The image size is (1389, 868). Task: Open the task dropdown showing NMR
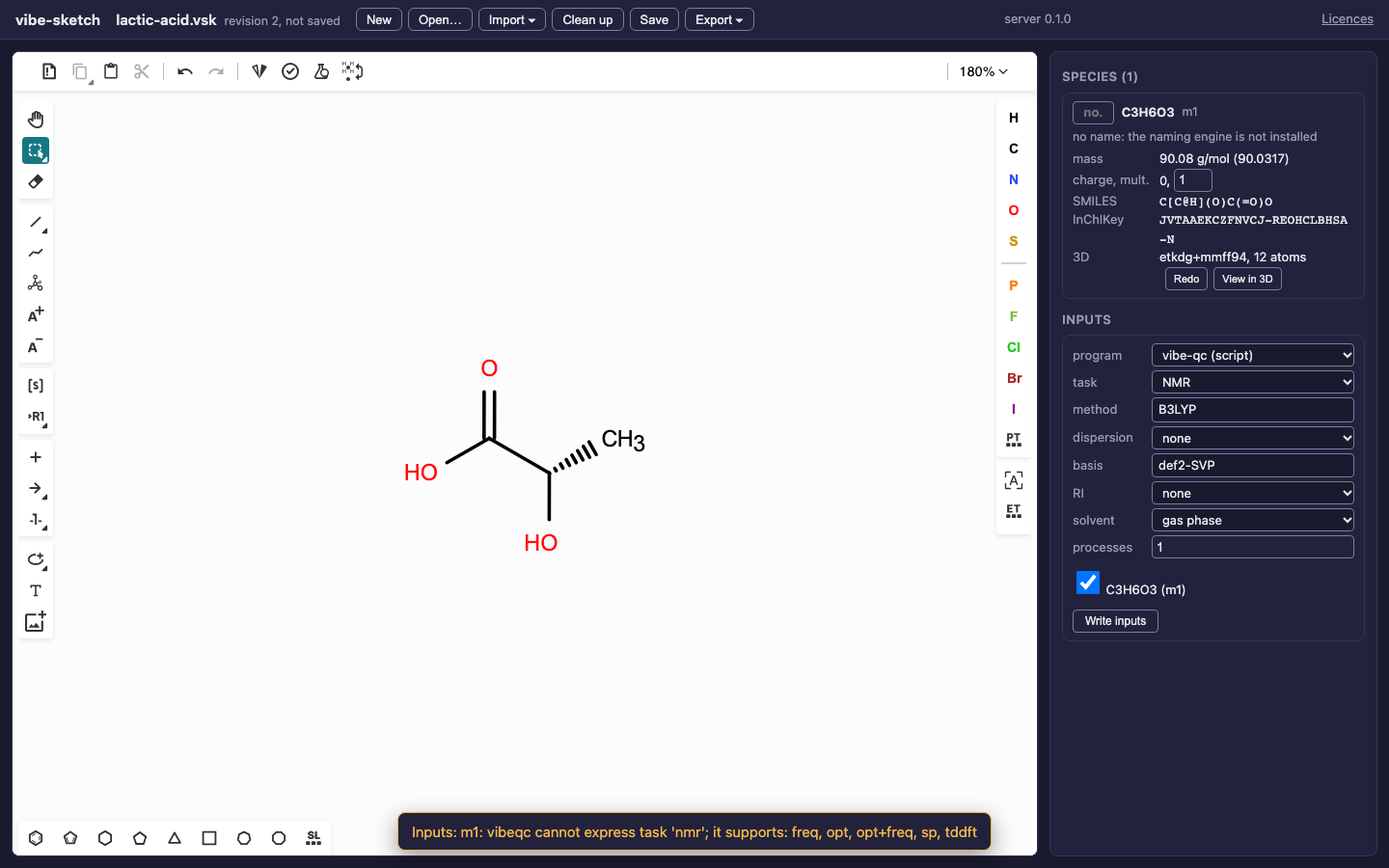point(1253,382)
